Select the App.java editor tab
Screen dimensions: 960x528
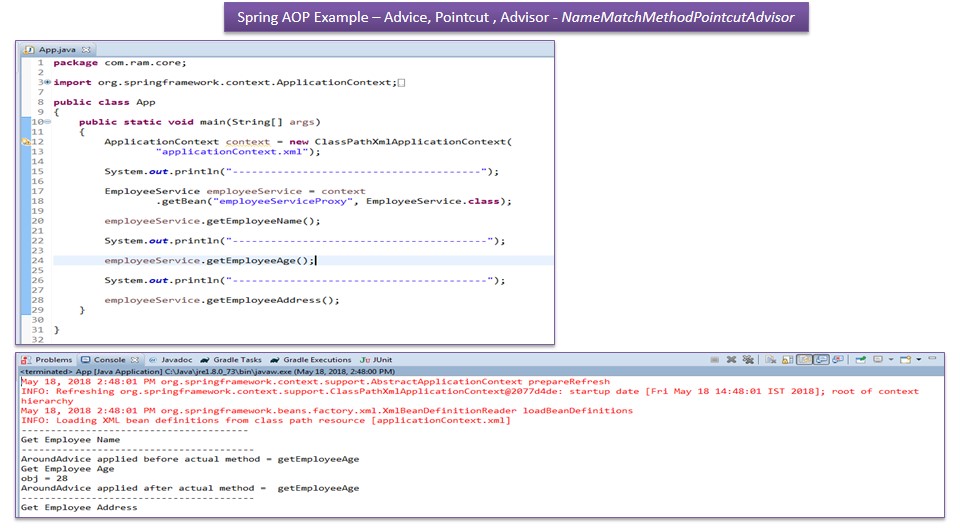pos(57,50)
